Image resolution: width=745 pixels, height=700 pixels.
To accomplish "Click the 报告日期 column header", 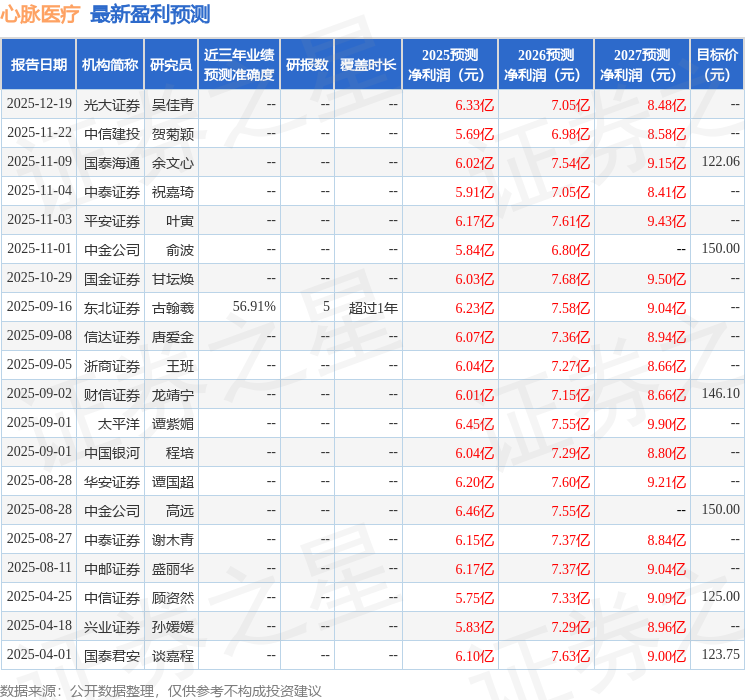I will pyautogui.click(x=38, y=64).
